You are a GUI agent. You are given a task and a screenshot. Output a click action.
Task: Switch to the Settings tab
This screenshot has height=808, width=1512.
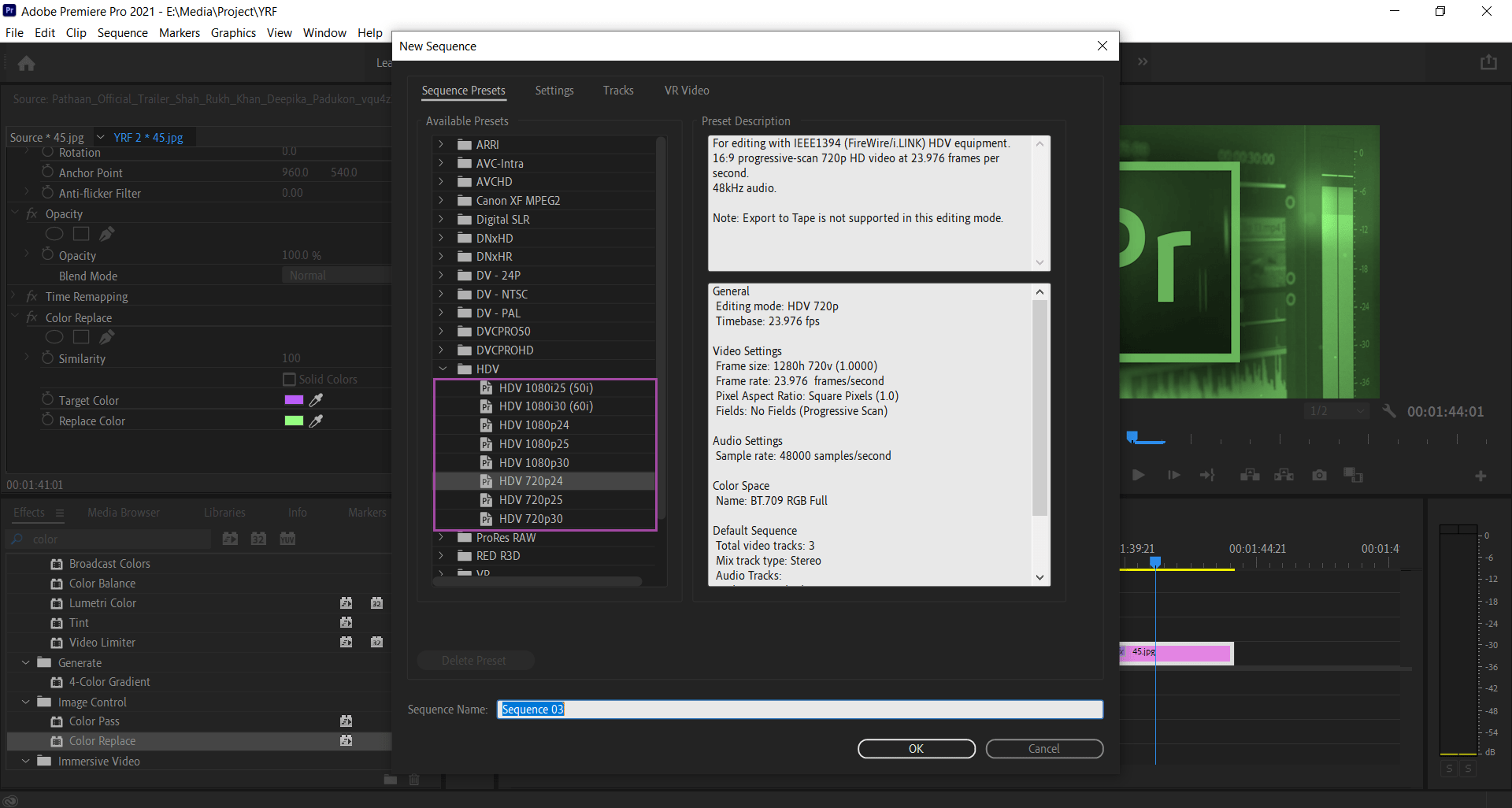[x=554, y=91]
